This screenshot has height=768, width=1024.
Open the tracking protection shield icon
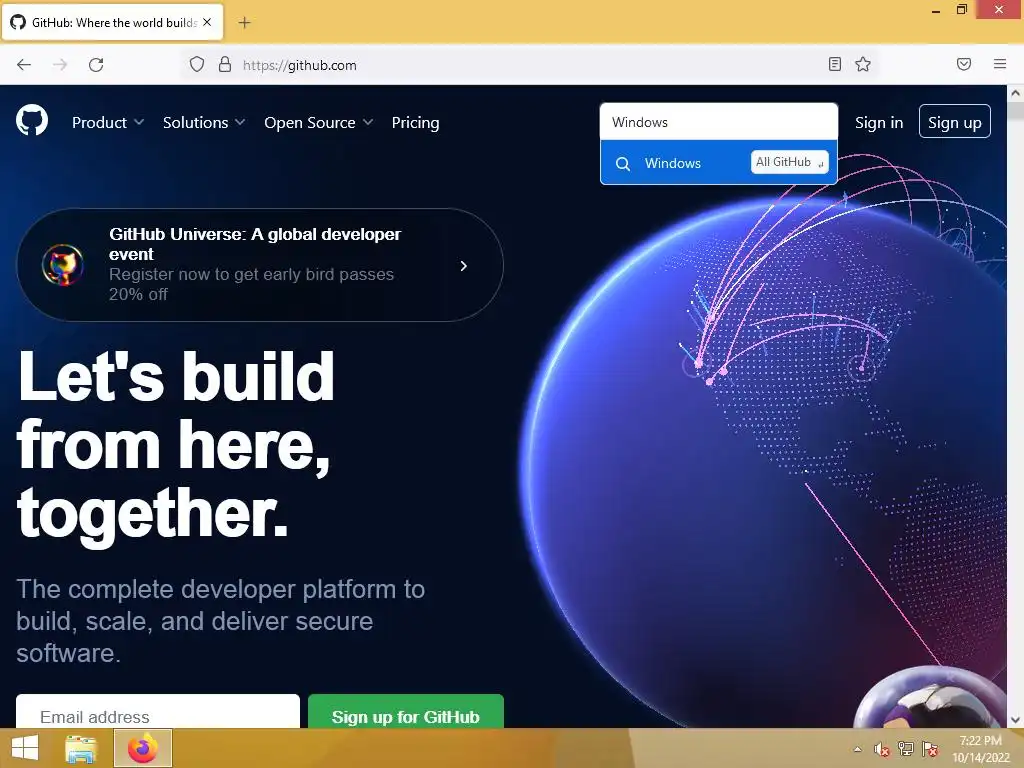[x=197, y=65]
